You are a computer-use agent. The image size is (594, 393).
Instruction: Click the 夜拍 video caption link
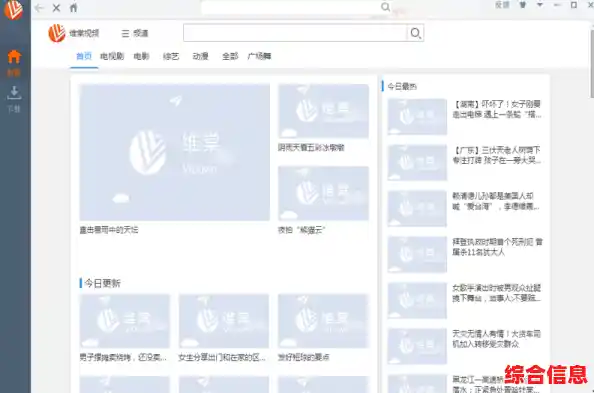[x=302, y=230]
